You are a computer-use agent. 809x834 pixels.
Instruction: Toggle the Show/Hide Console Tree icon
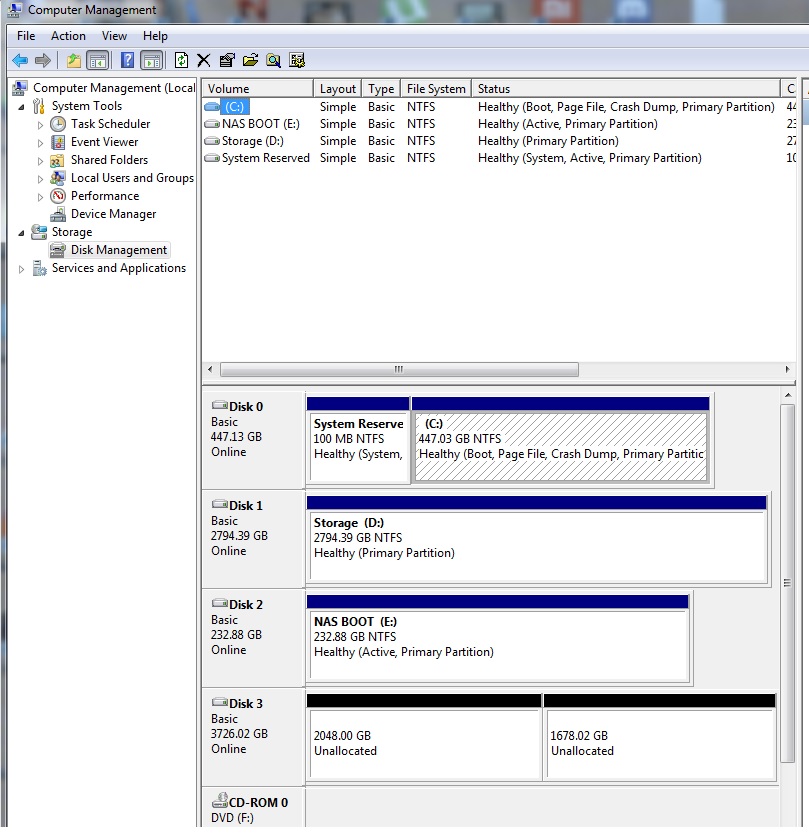[x=98, y=60]
